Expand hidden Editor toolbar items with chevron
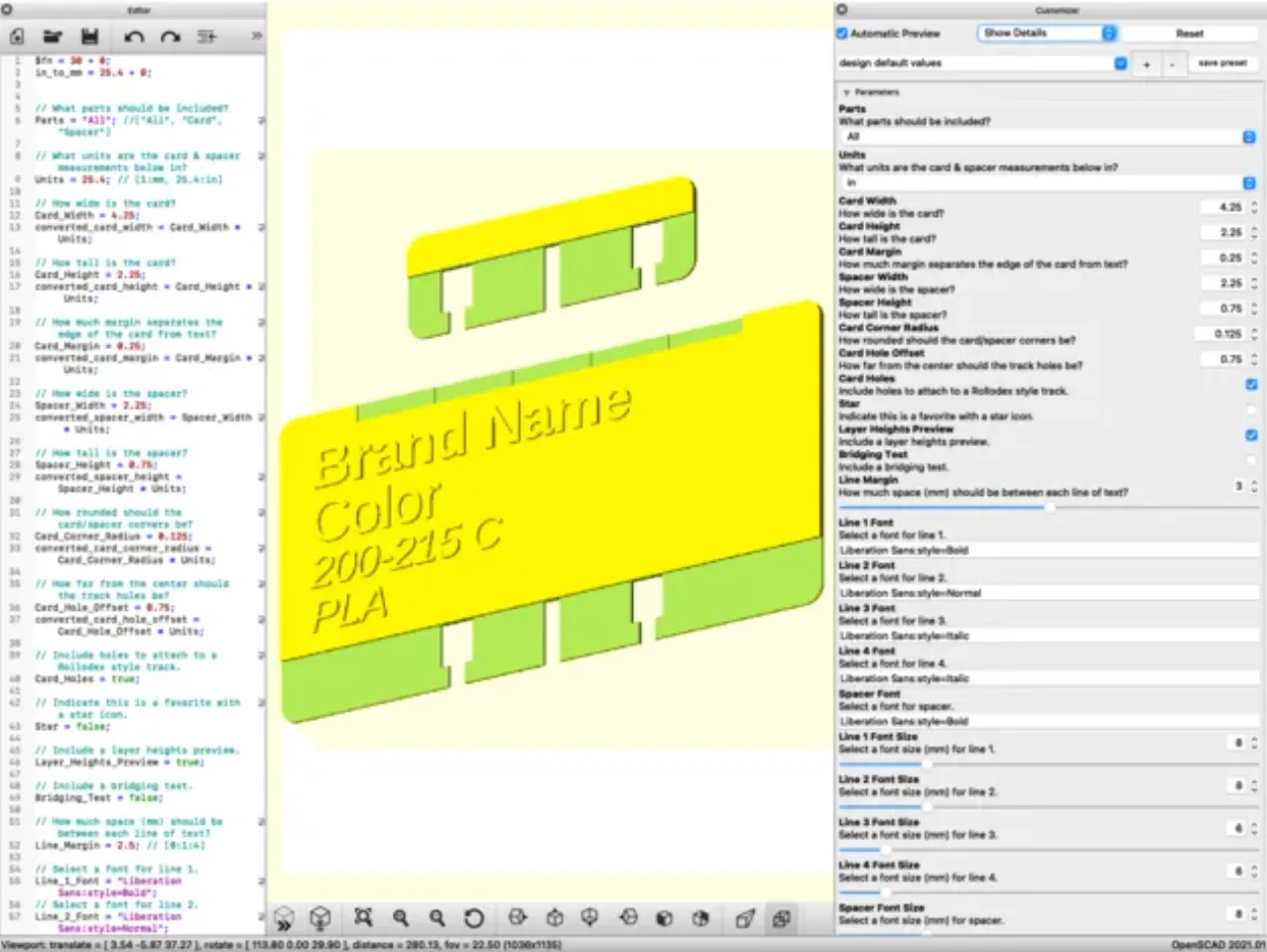 point(256,37)
